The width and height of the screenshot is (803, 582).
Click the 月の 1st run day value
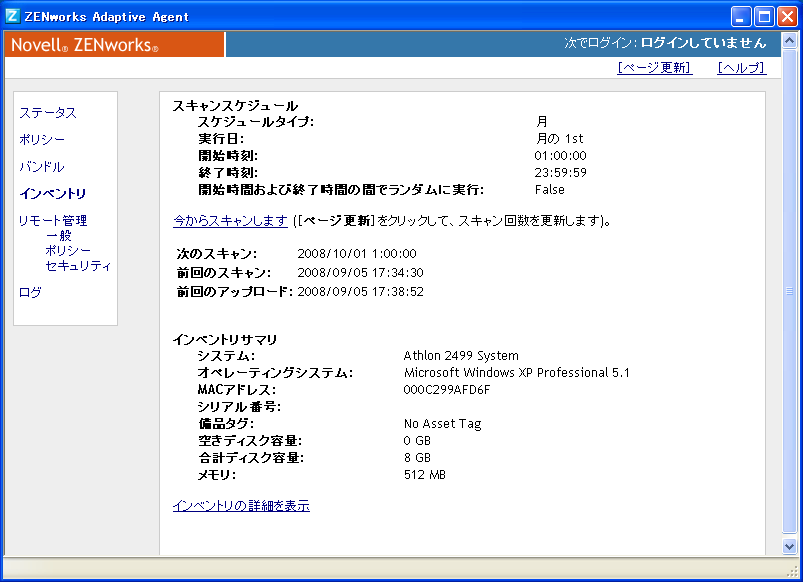pyautogui.click(x=559, y=138)
